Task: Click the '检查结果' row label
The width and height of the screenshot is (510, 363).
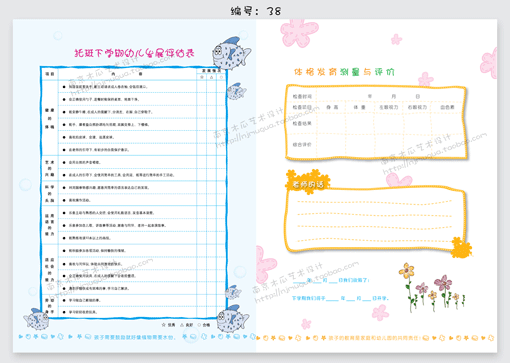Action: tap(302, 123)
